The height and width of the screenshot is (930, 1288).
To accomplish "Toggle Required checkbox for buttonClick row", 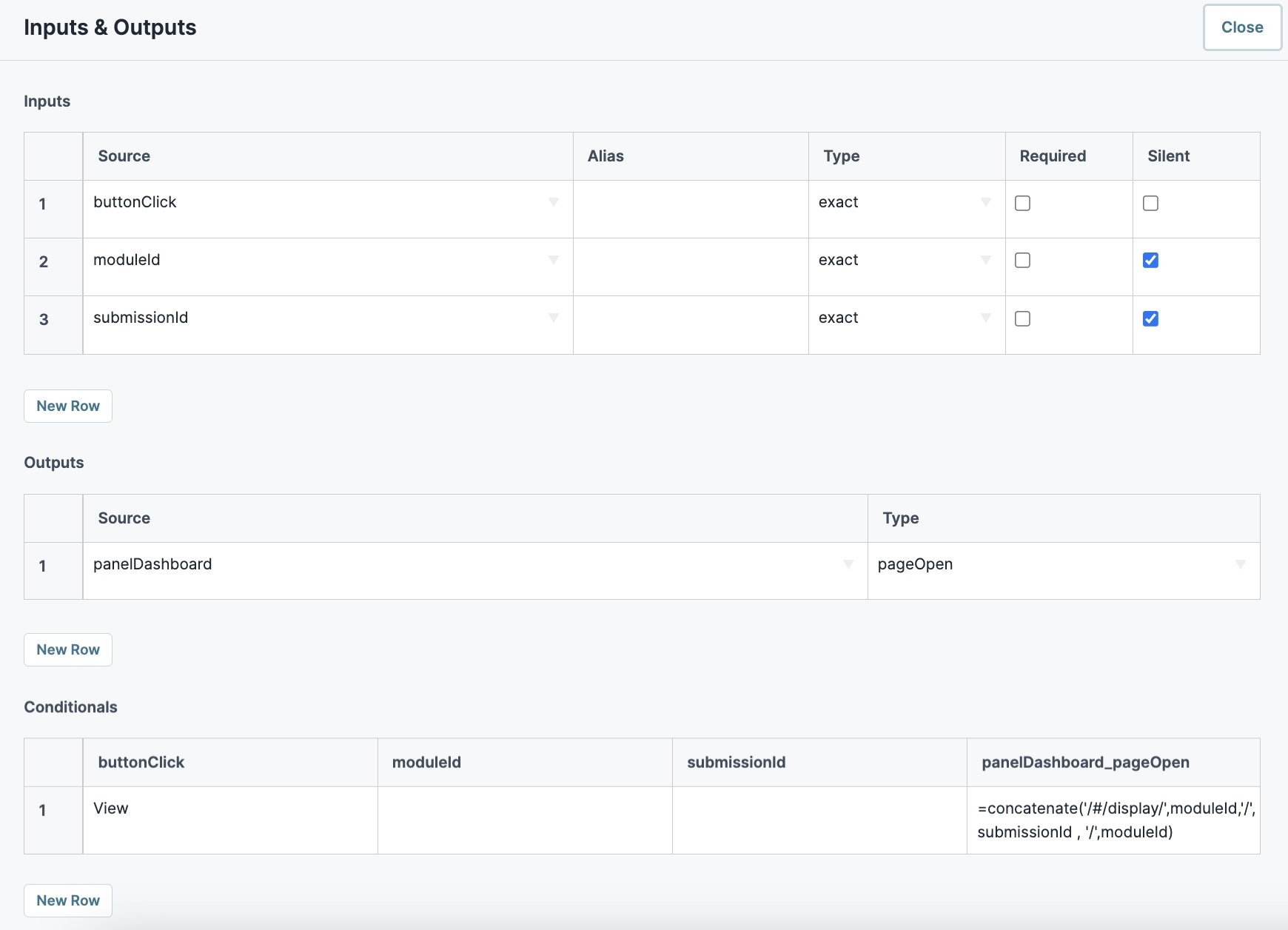I will pos(1022,203).
